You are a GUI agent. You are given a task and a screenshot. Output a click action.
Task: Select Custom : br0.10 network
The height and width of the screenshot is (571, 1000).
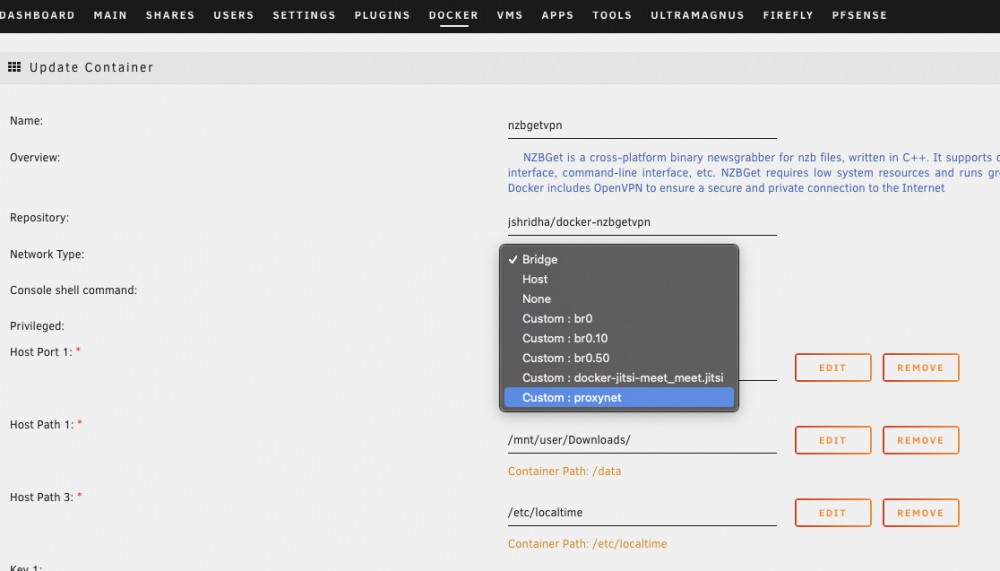pyautogui.click(x=619, y=338)
